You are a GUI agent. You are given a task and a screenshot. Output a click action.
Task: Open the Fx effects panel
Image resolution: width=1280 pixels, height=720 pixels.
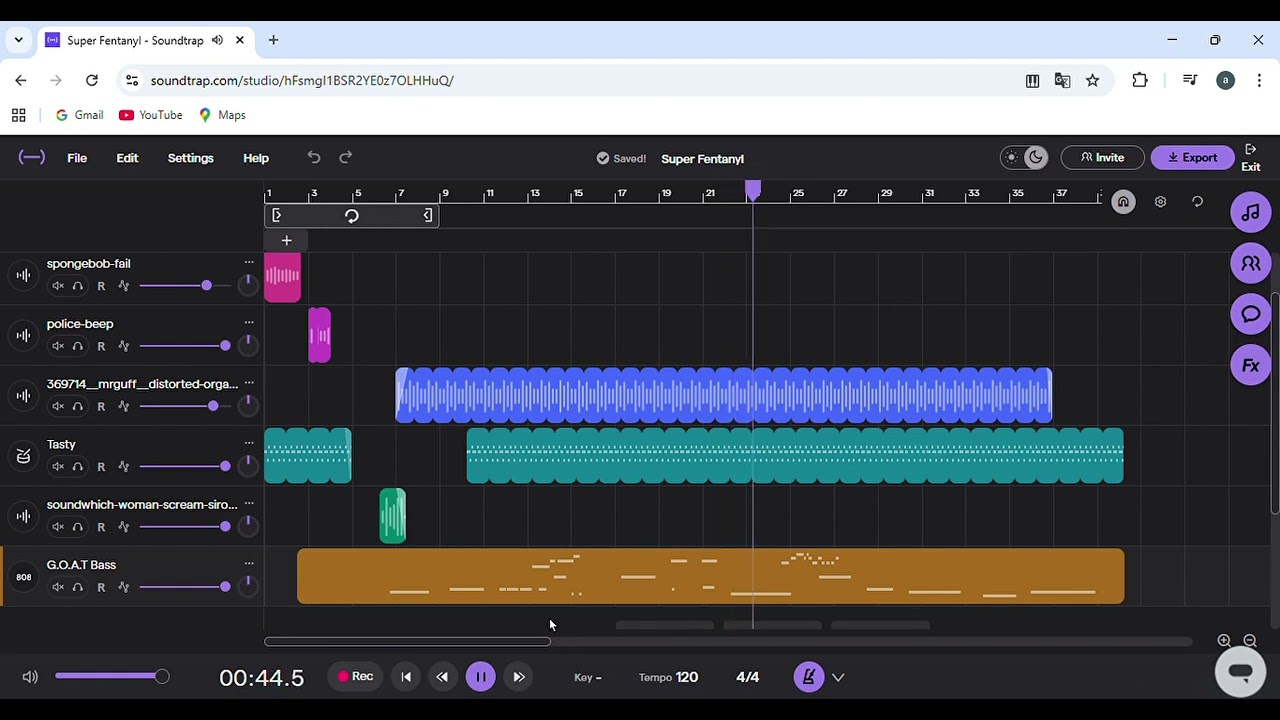[1250, 366]
